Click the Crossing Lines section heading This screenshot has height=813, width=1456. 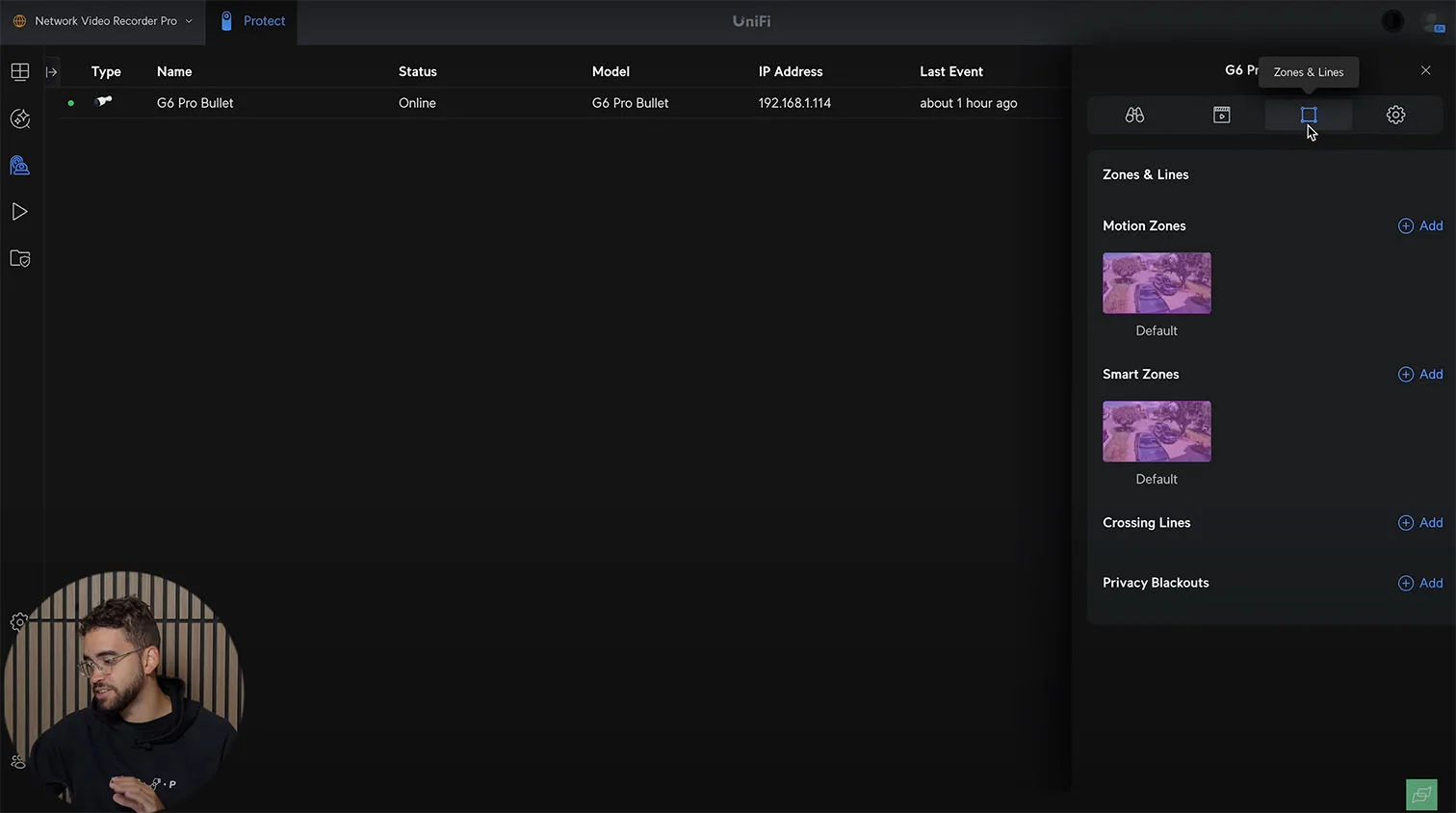pos(1146,522)
